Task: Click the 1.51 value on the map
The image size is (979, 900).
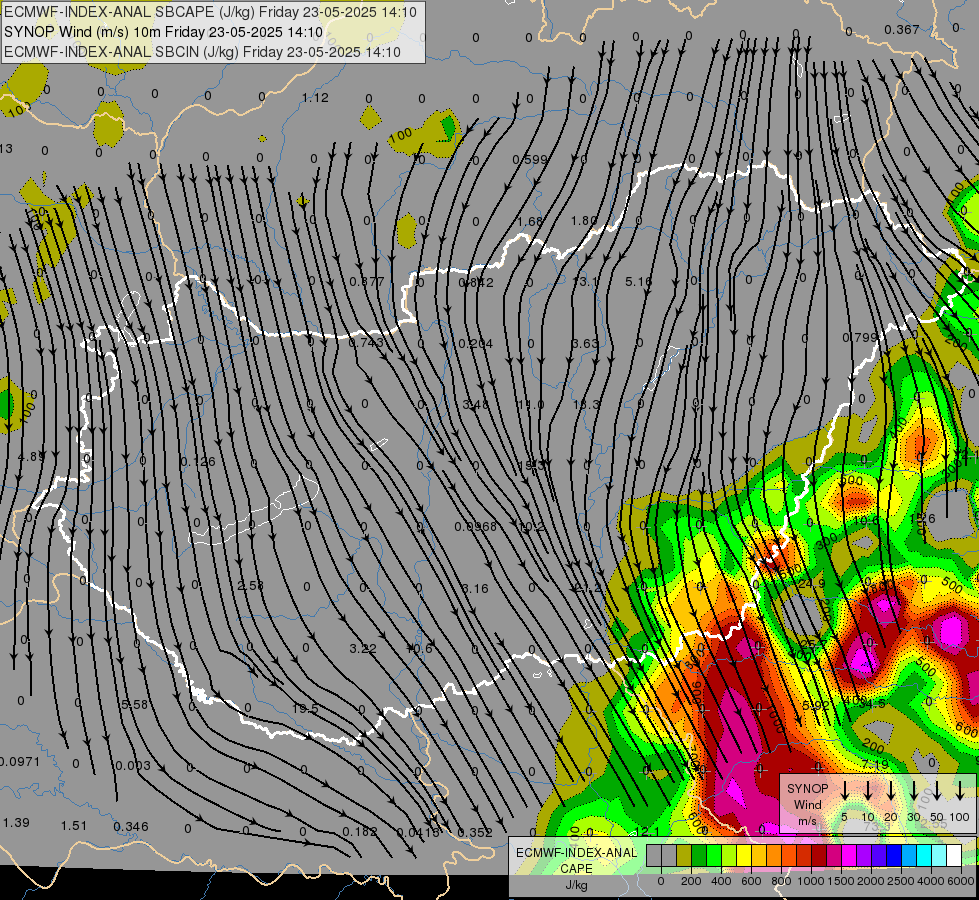Action: pyautogui.click(x=74, y=826)
